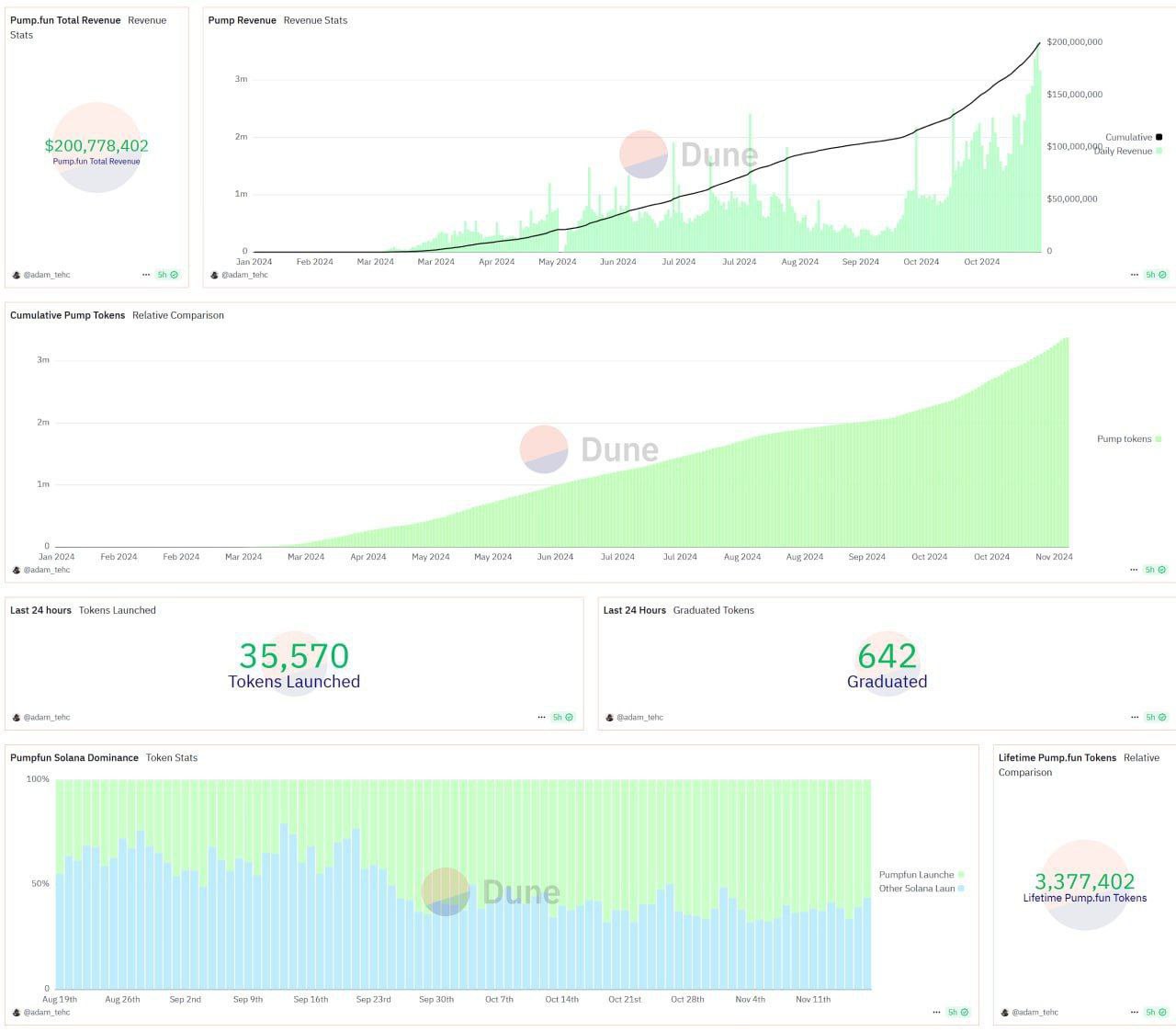Open the three-dot menu on Graduated Tokens panel
The image size is (1176, 1032).
pos(1136,717)
